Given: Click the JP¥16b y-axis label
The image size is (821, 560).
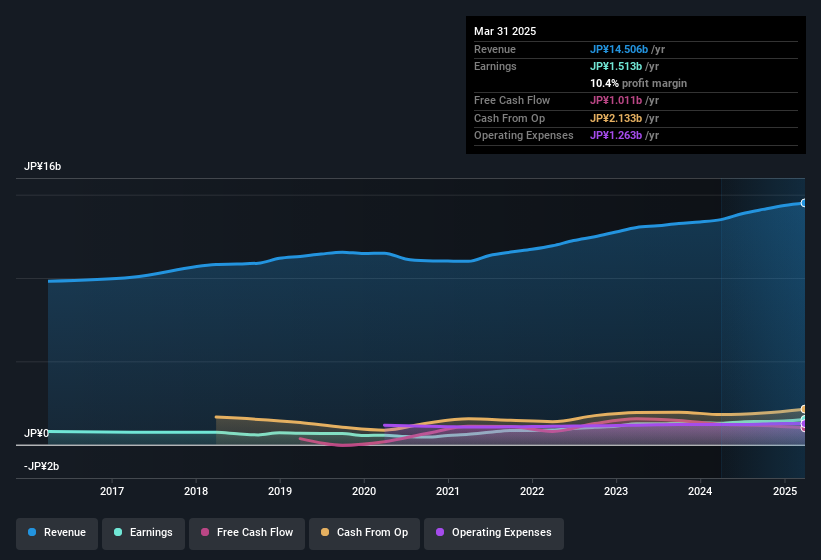Looking at the screenshot, I should 42,166.
